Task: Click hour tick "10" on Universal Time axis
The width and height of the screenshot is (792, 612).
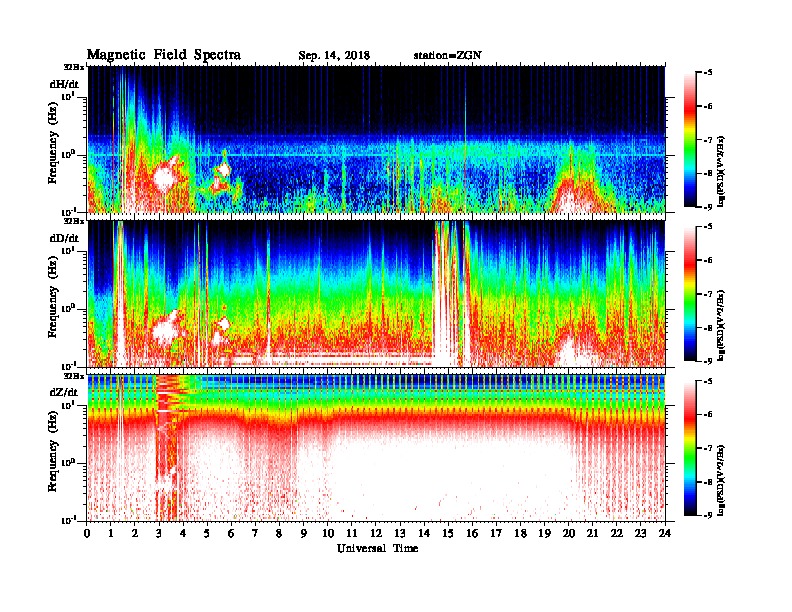Action: tap(328, 533)
